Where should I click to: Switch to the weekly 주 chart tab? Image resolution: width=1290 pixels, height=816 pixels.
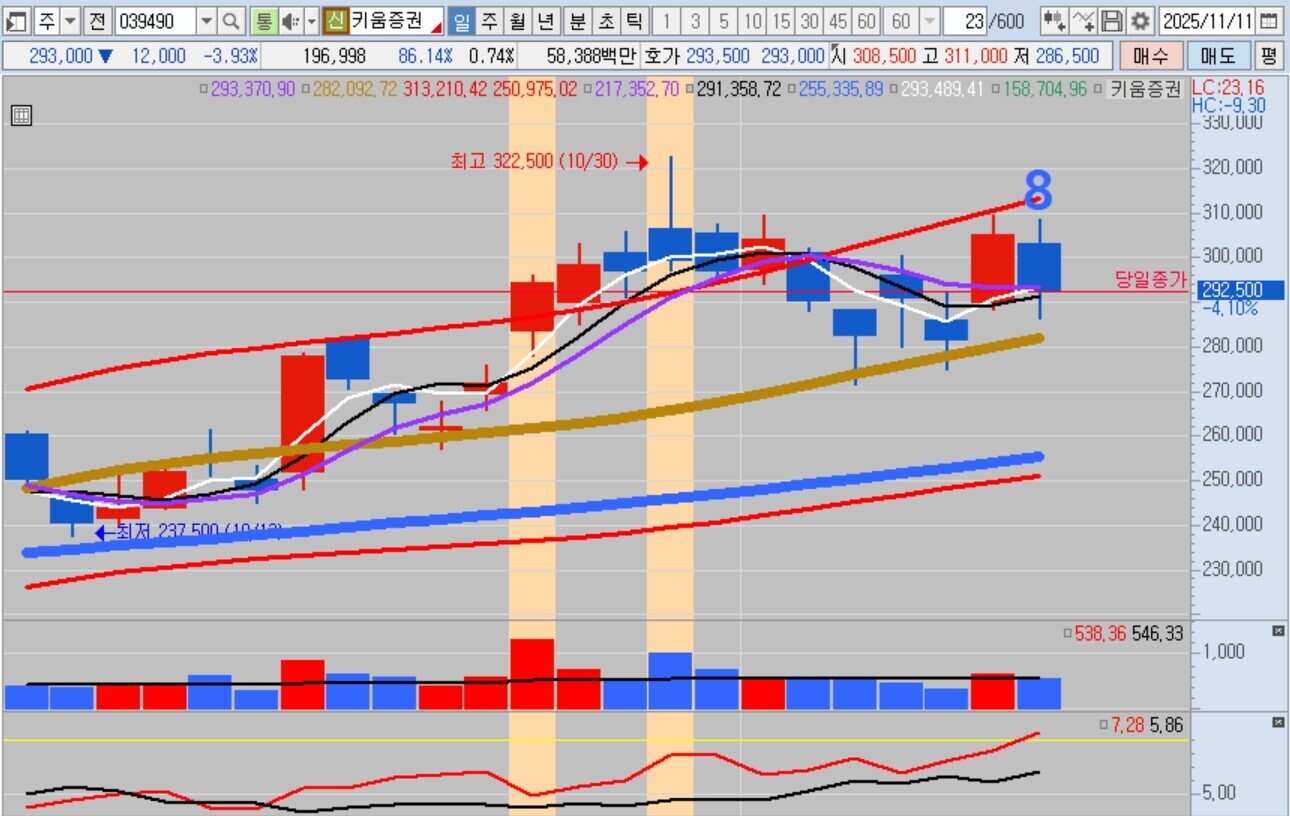tap(489, 20)
